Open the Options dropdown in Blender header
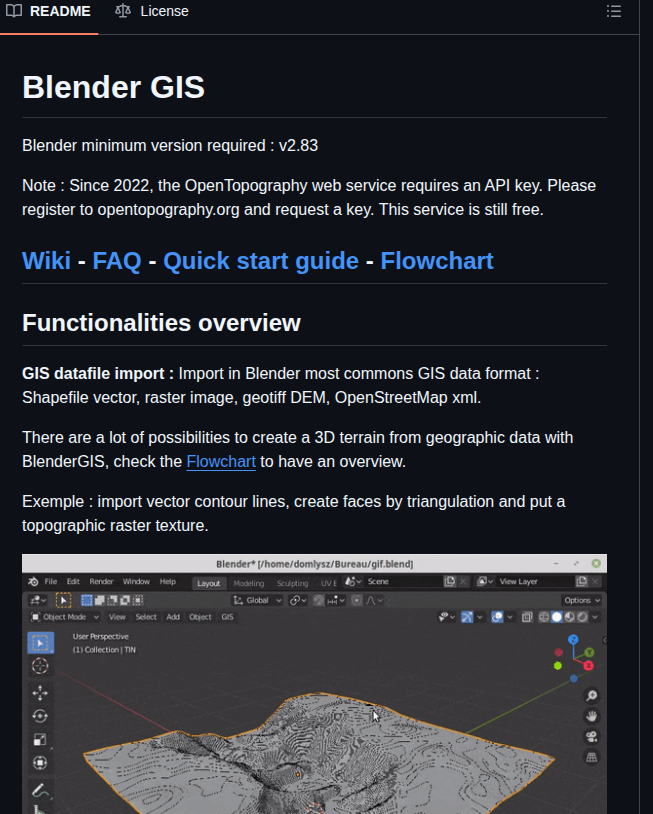Viewport: 653px width, 814px height. (x=582, y=601)
